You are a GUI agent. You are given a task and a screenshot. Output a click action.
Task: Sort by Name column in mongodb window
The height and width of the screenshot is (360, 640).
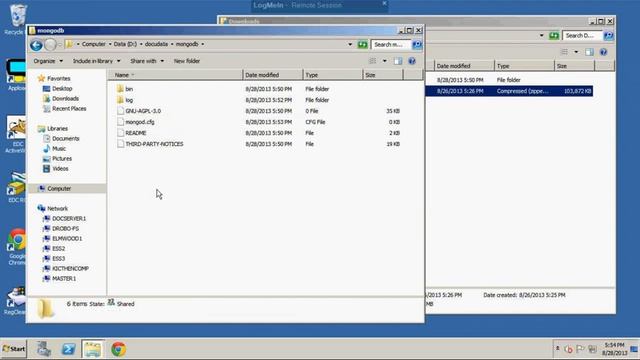point(176,75)
